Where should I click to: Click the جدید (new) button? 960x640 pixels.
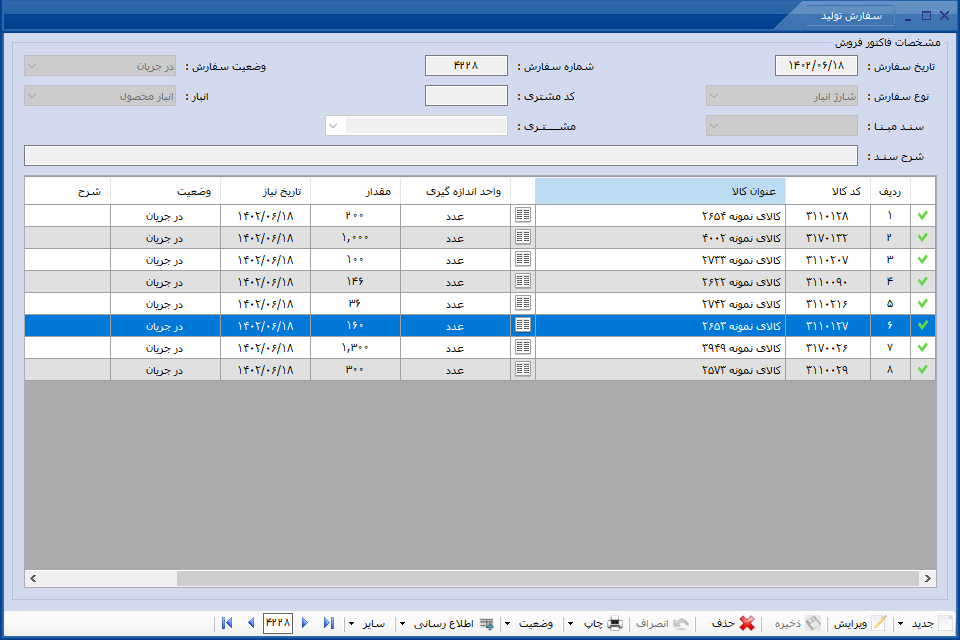932,623
